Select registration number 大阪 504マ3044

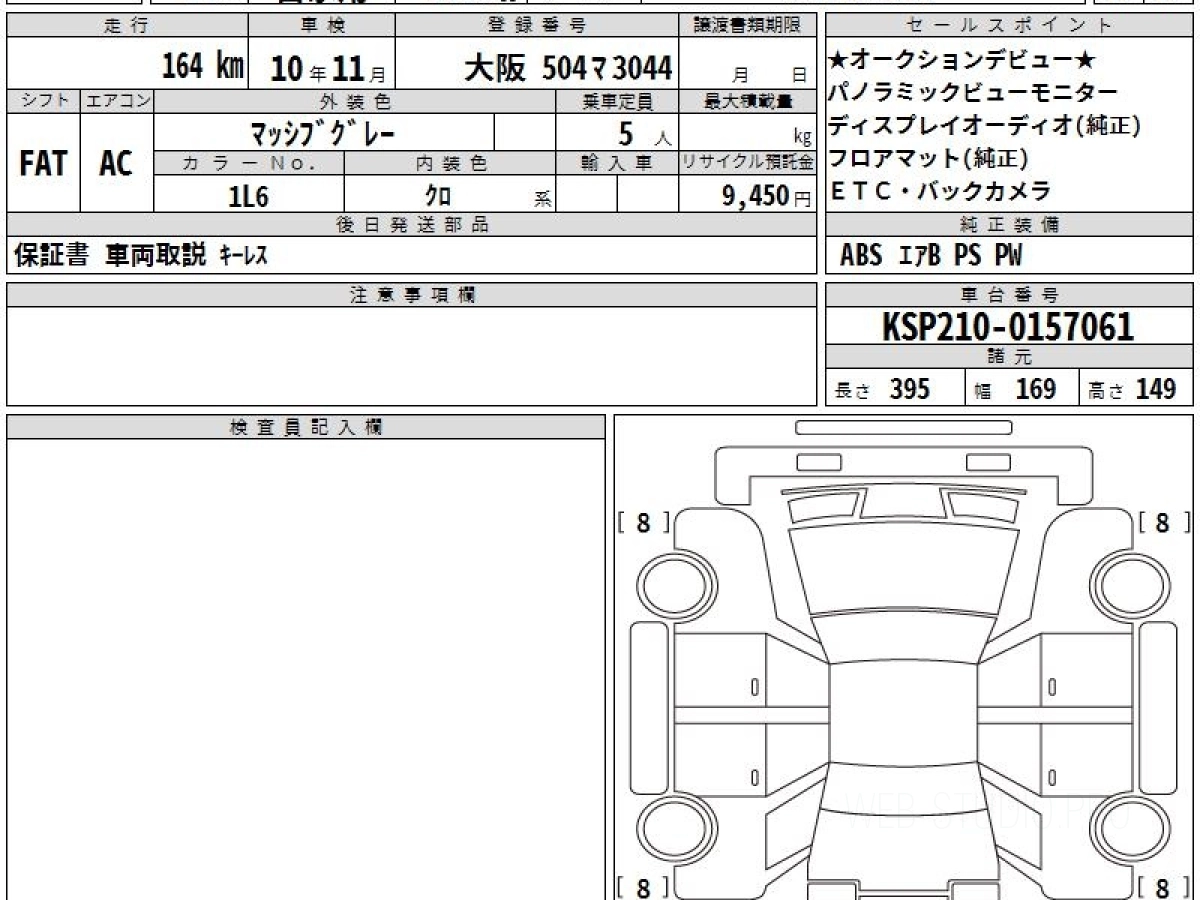coord(568,68)
